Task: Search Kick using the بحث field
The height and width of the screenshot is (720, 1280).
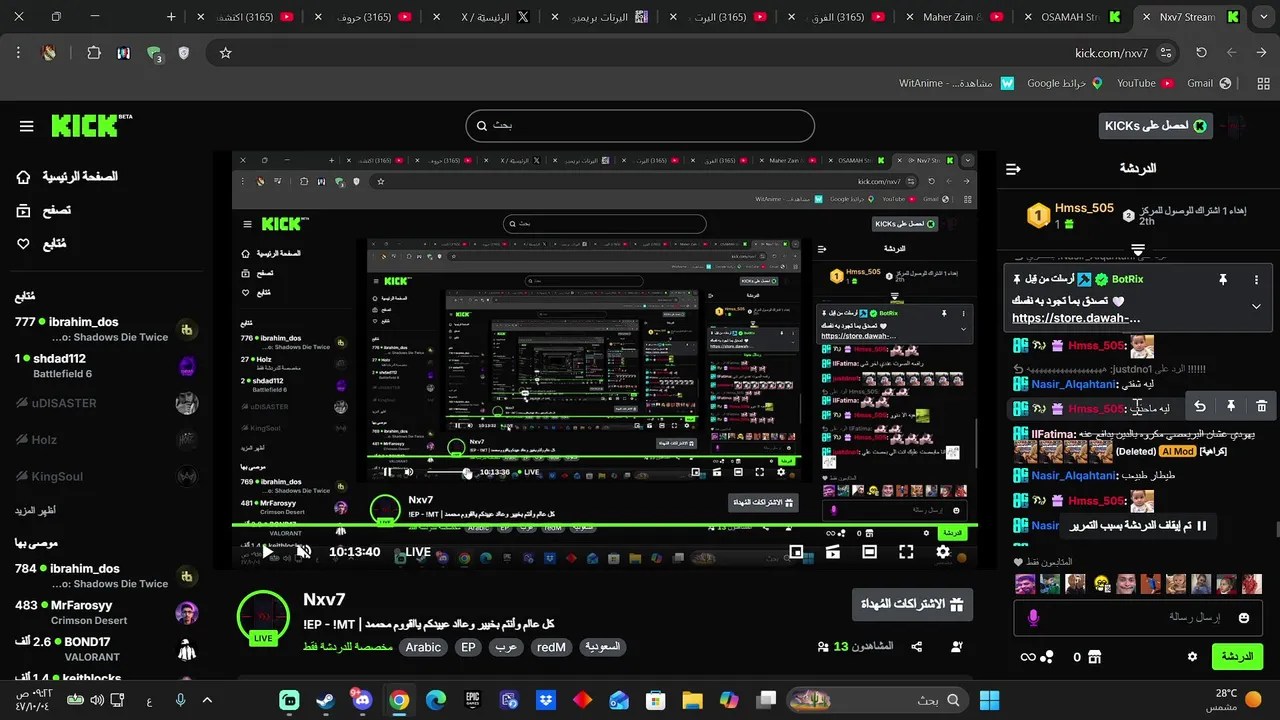Action: [640, 126]
